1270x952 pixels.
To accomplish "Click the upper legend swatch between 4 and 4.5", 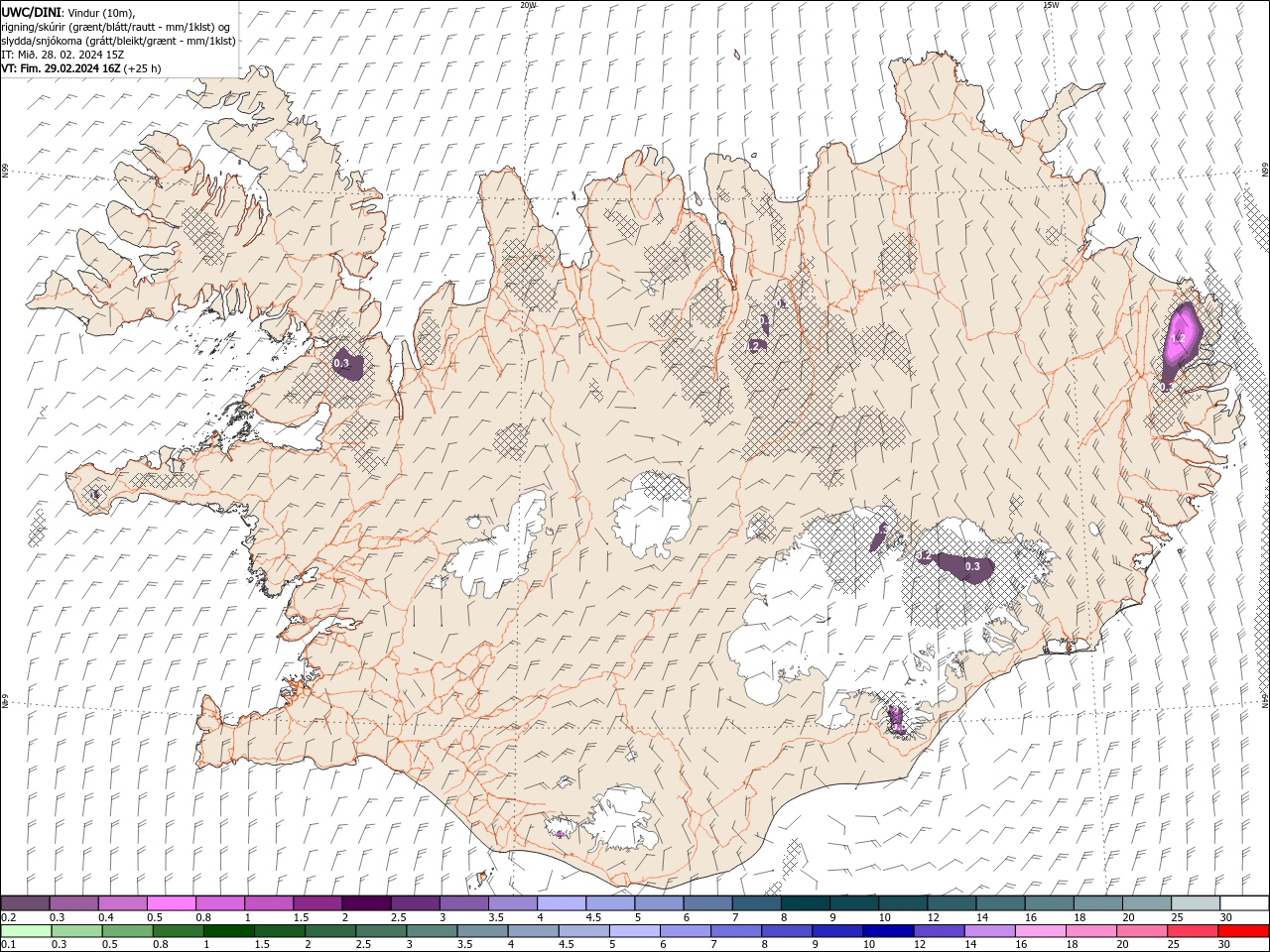I will click(561, 903).
